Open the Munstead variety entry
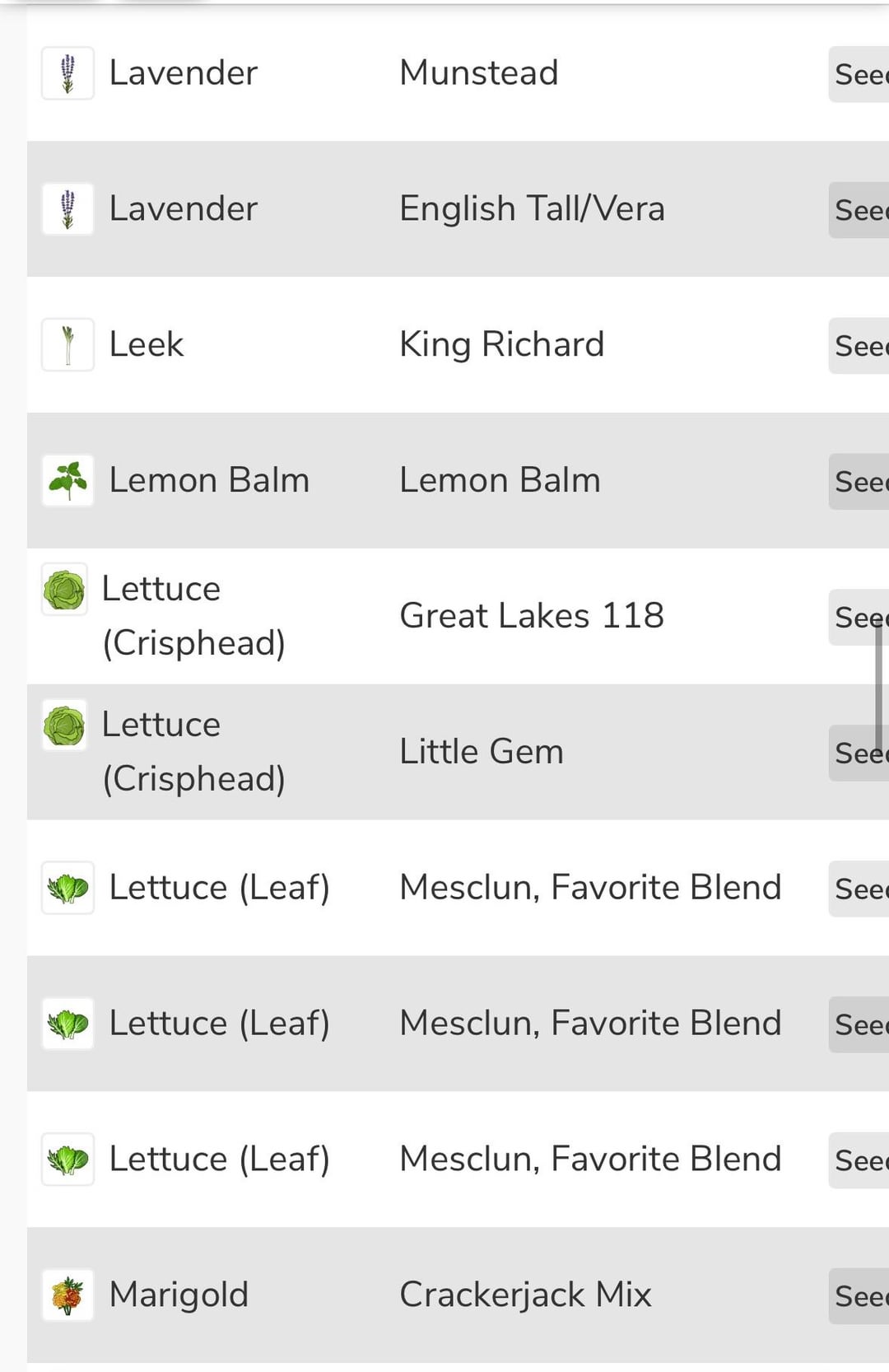 pos(478,72)
